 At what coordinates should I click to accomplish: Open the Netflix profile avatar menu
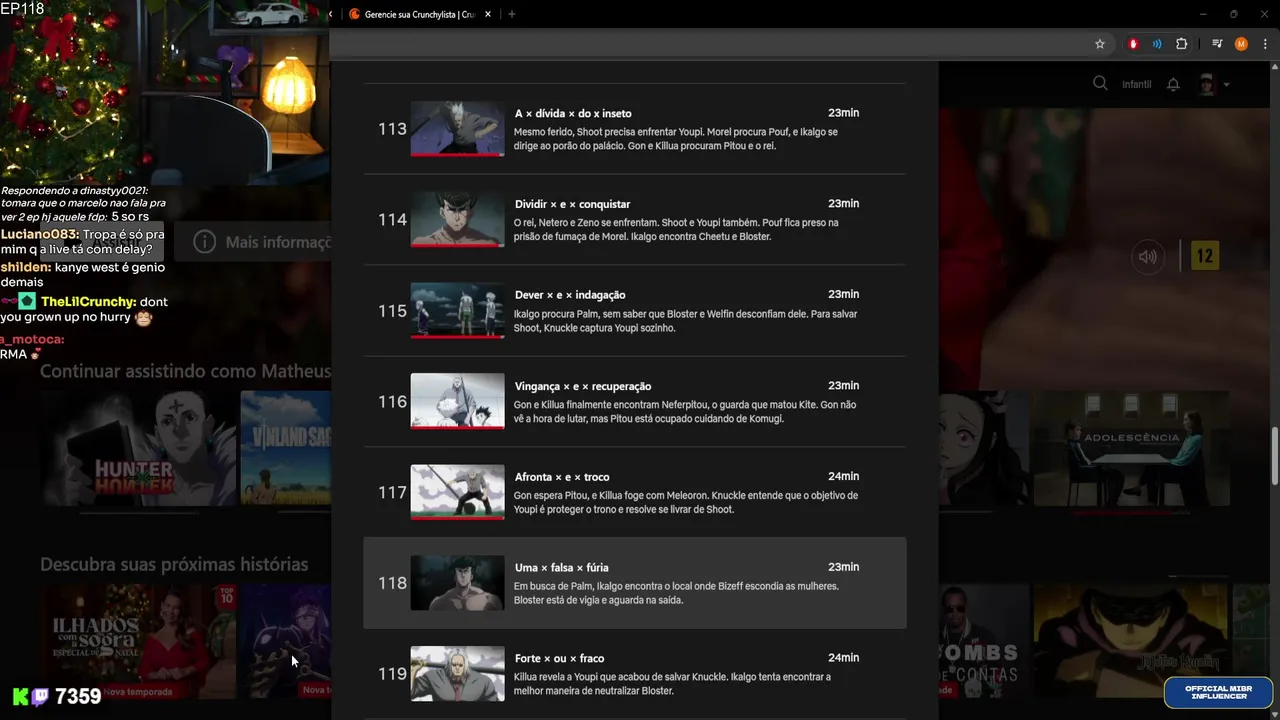[x=1207, y=84]
